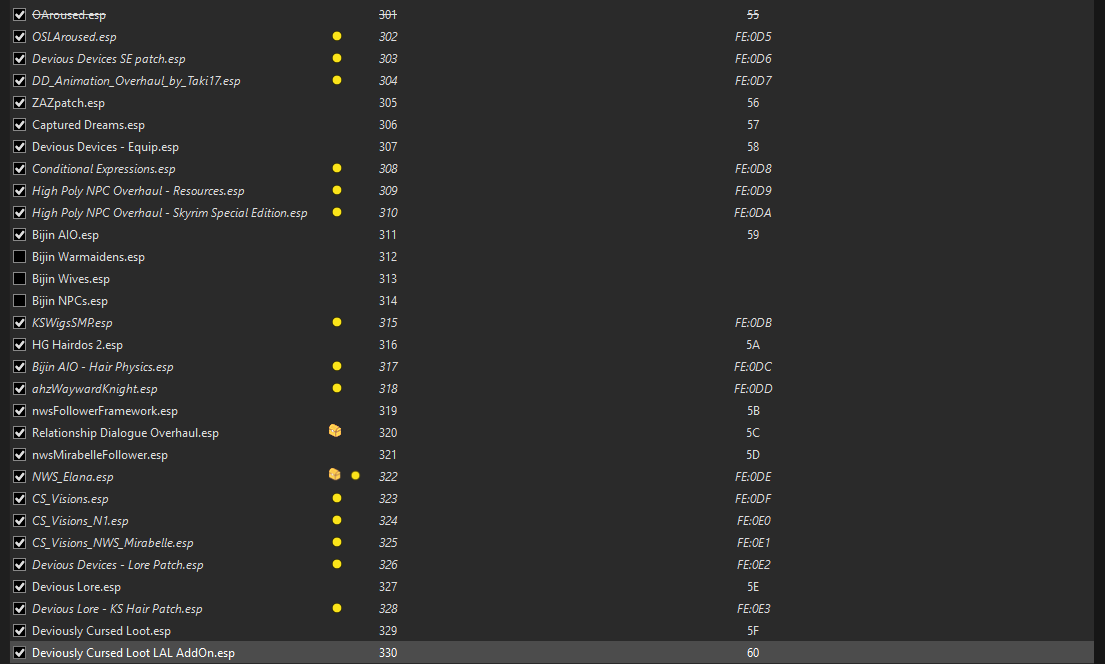Click mod index value 5C
This screenshot has width=1105, height=664.
tap(753, 433)
